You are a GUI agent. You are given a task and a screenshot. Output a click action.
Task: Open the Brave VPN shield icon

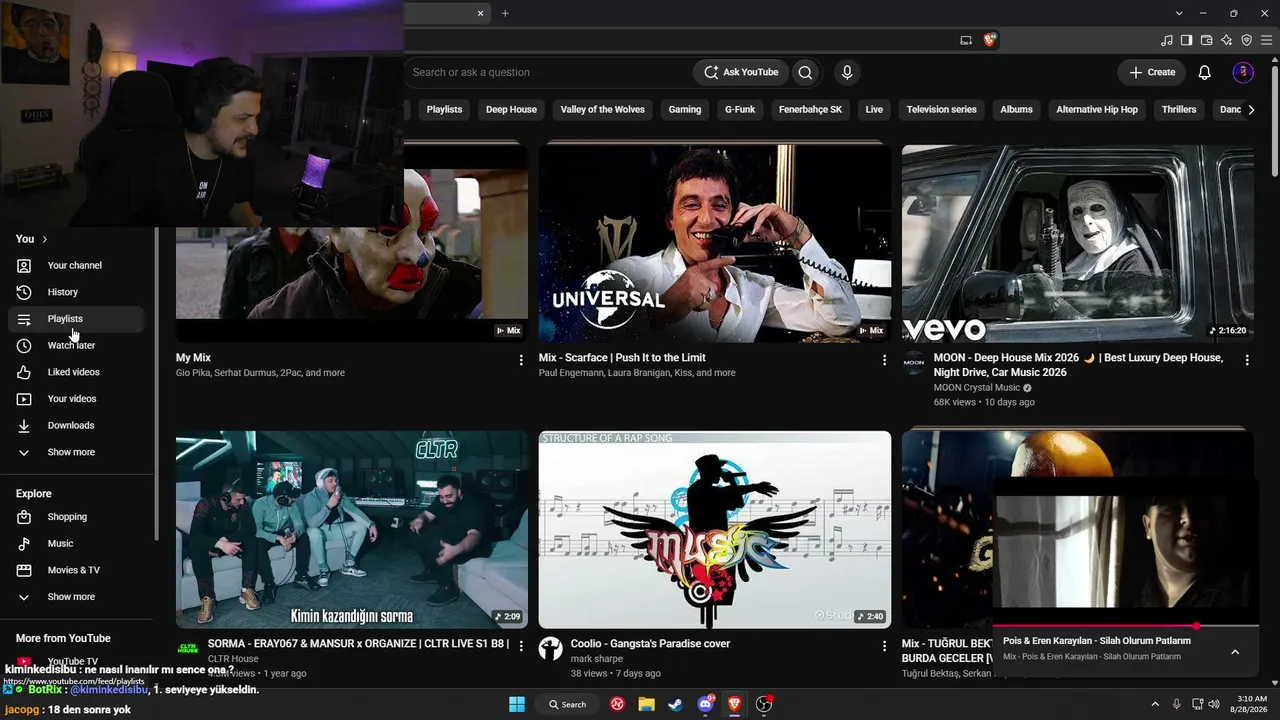[x=1246, y=40]
